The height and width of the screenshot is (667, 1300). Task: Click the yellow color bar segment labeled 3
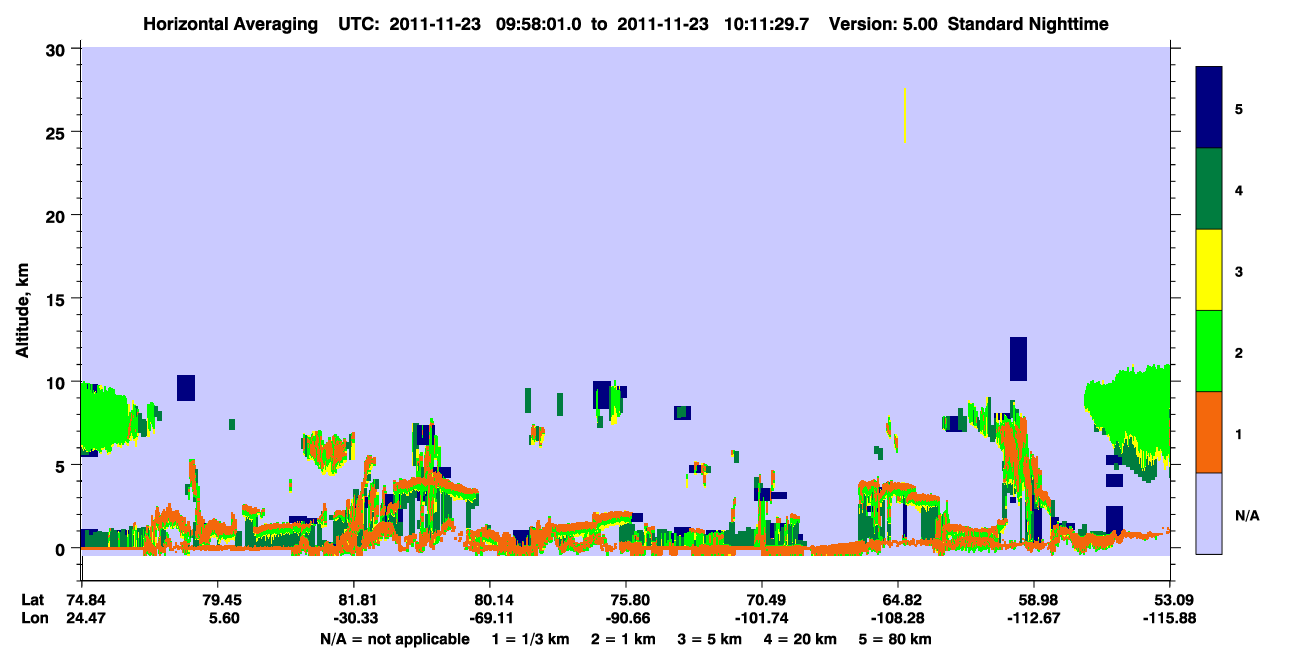(x=1209, y=270)
